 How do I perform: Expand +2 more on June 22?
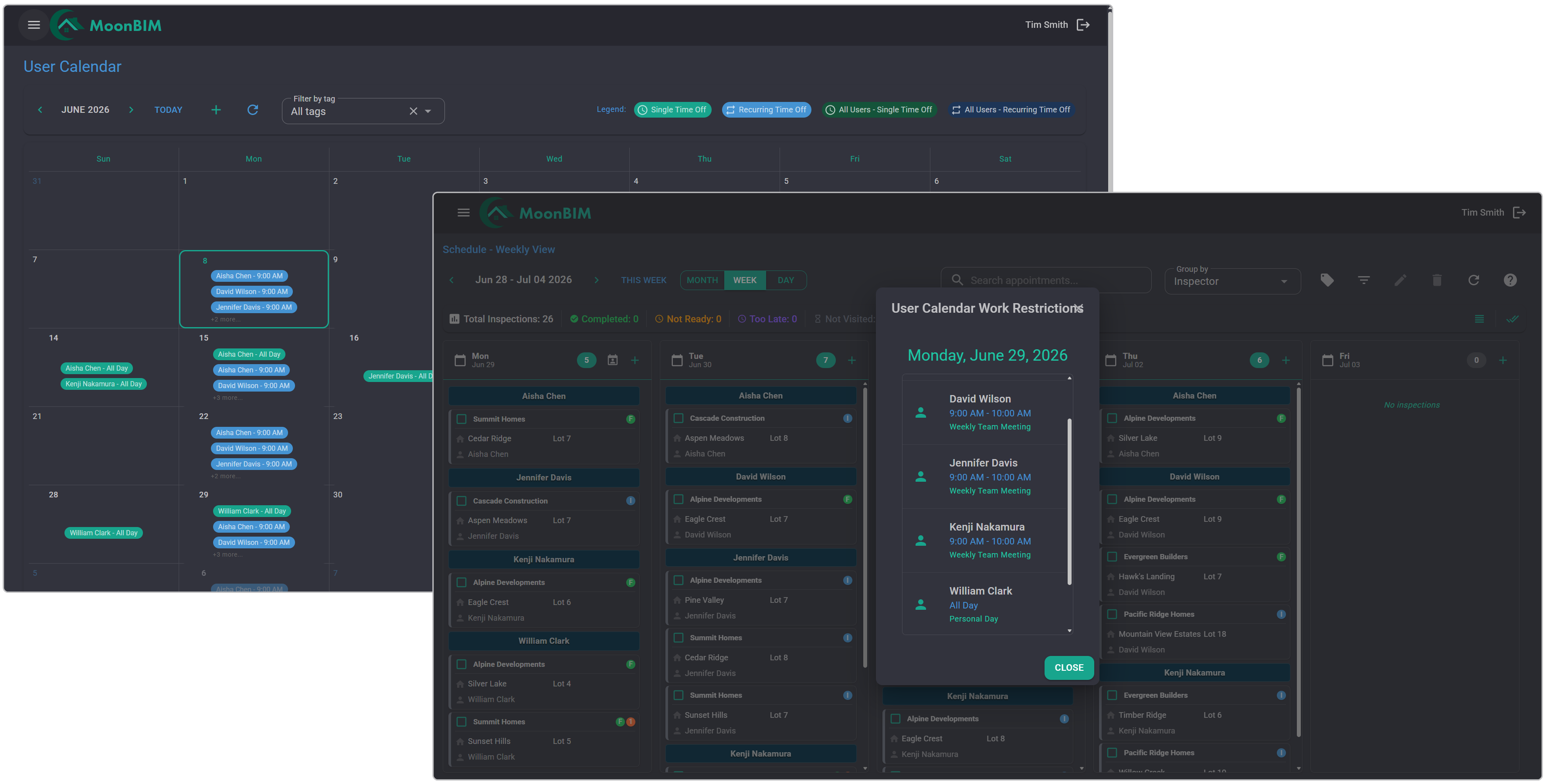[x=225, y=476]
